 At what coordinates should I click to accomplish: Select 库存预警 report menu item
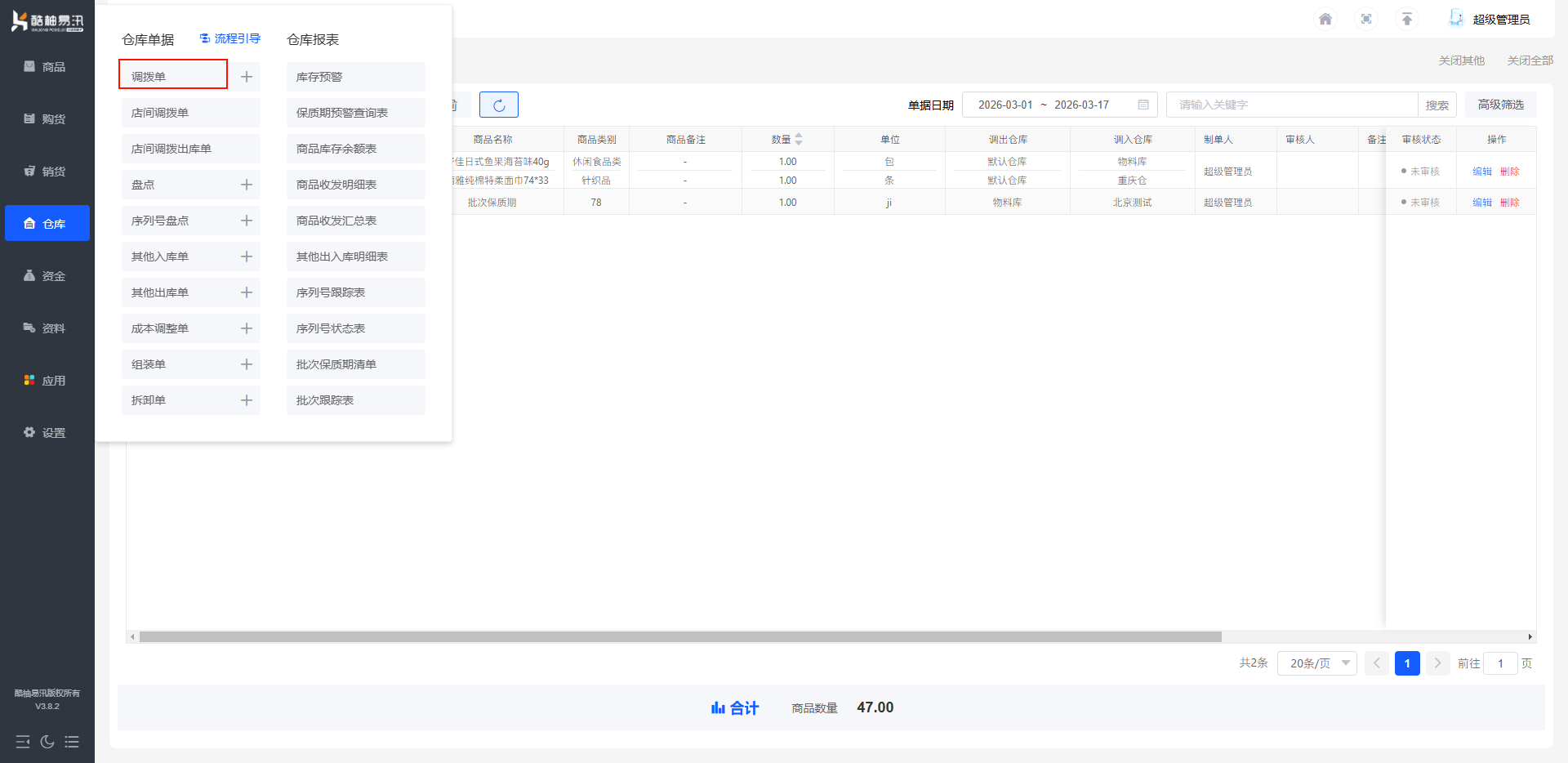pyautogui.click(x=356, y=77)
